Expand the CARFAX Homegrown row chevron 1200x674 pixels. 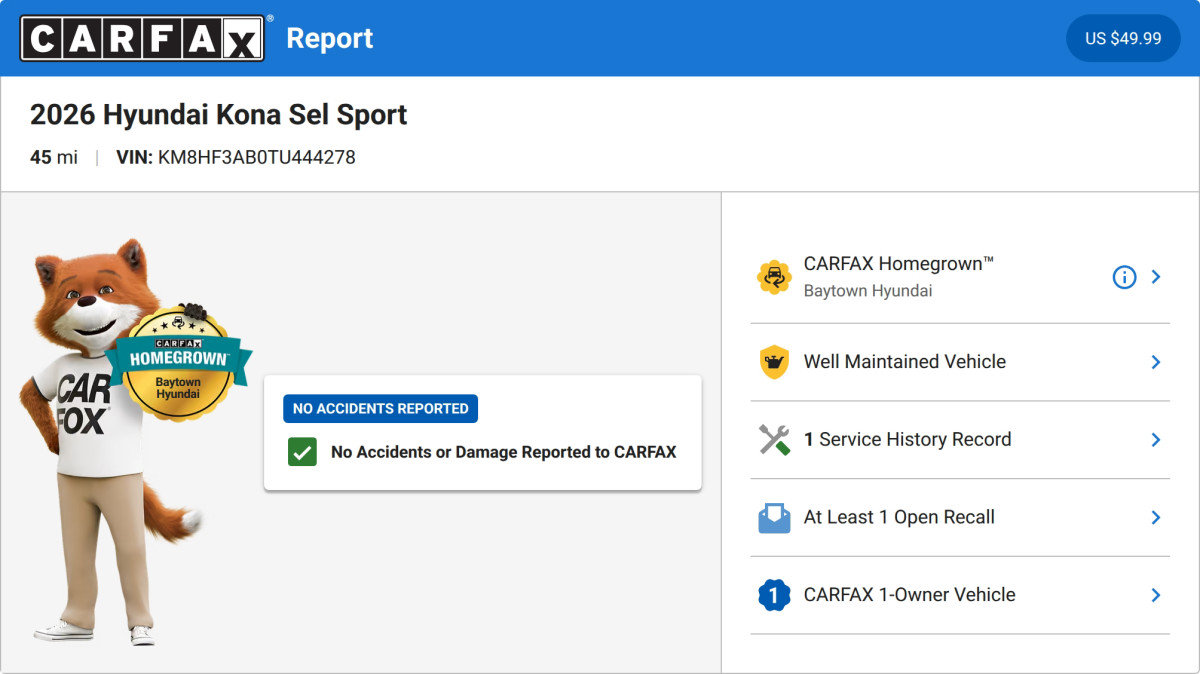pos(1156,277)
